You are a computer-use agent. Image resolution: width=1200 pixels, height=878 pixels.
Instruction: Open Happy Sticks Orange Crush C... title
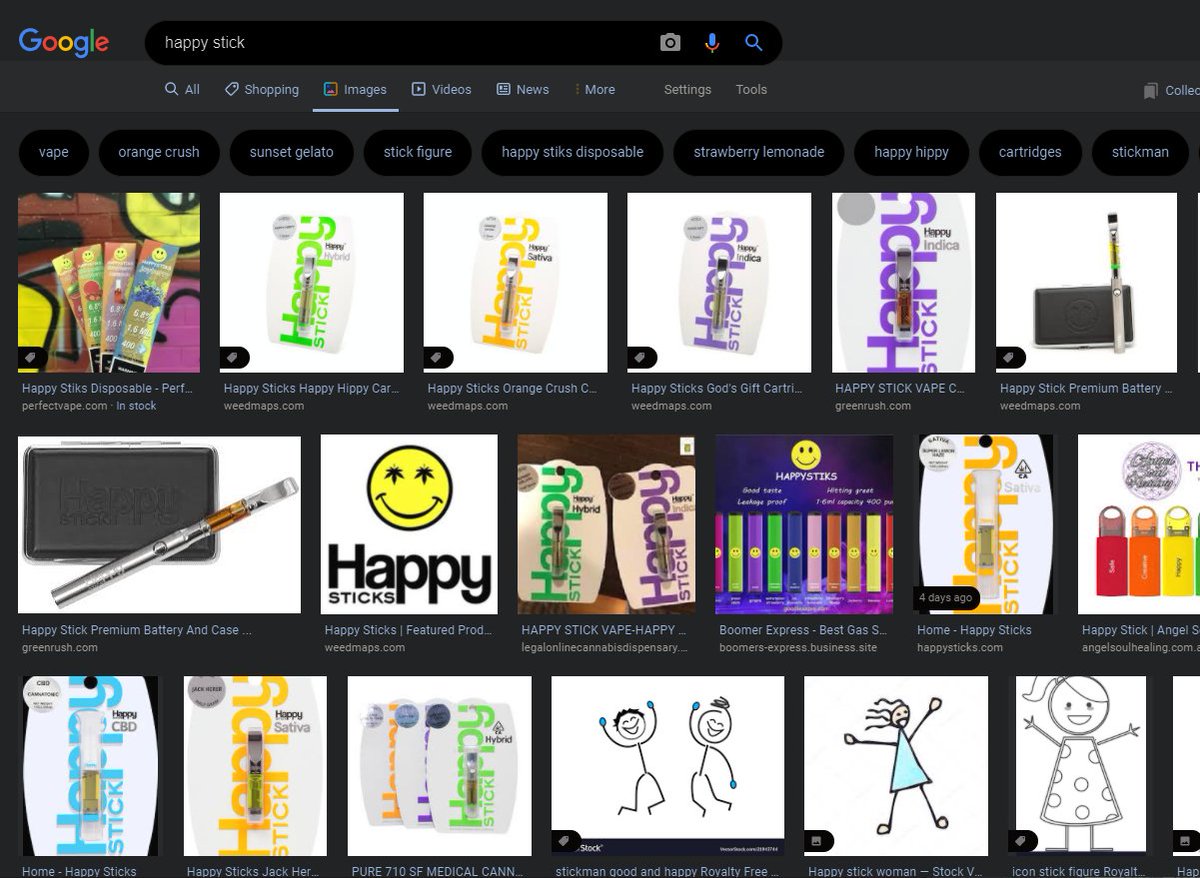[x=512, y=388]
